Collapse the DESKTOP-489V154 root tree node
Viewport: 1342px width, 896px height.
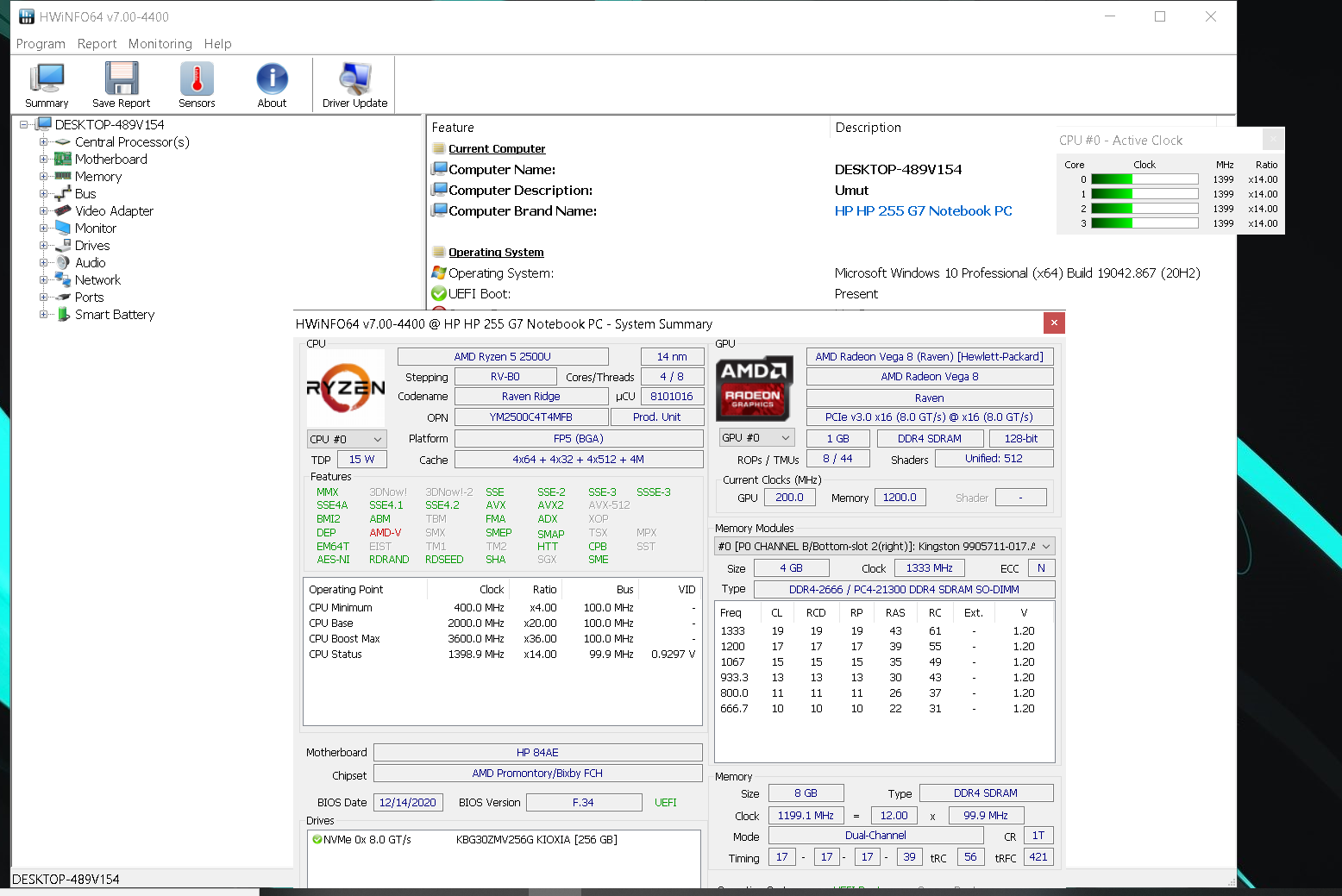24,125
